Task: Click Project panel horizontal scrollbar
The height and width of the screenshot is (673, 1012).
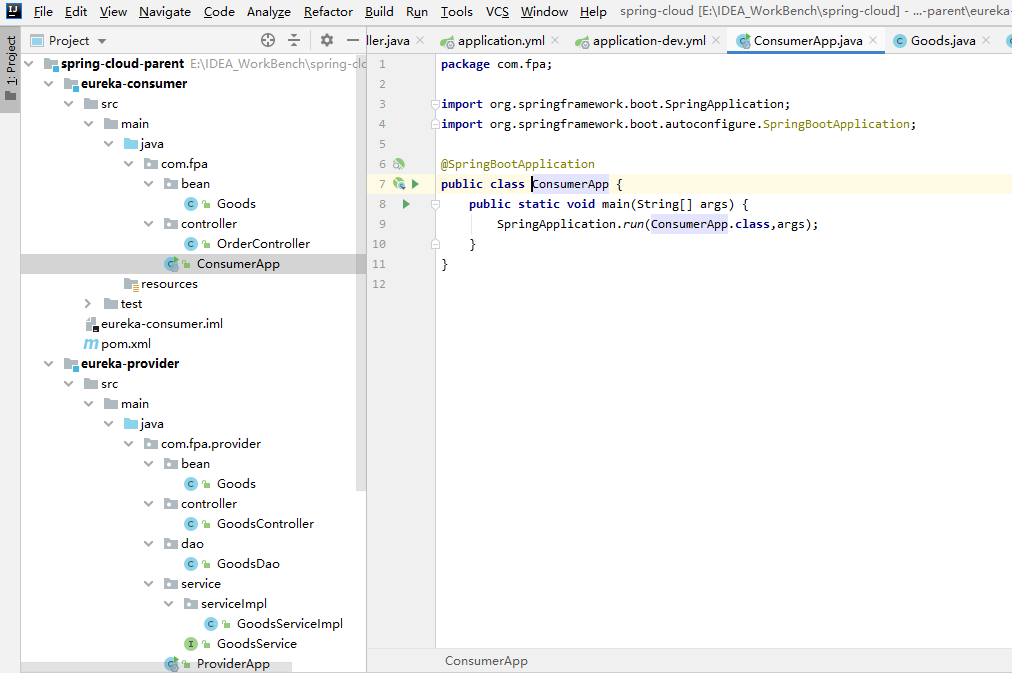Action: point(157,667)
